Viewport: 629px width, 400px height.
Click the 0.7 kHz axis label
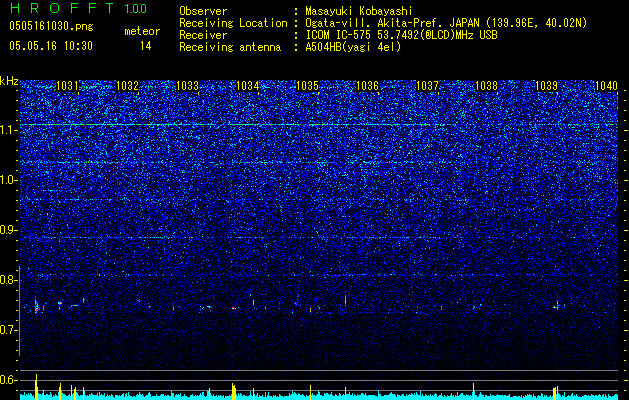[7, 330]
